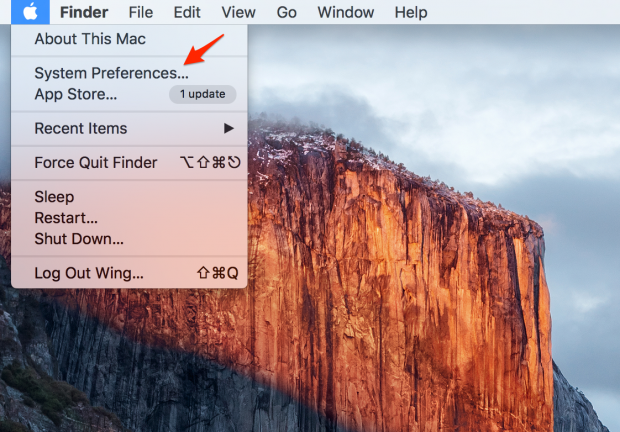The image size is (620, 432).
Task: Open the Finder menu
Action: [83, 13]
